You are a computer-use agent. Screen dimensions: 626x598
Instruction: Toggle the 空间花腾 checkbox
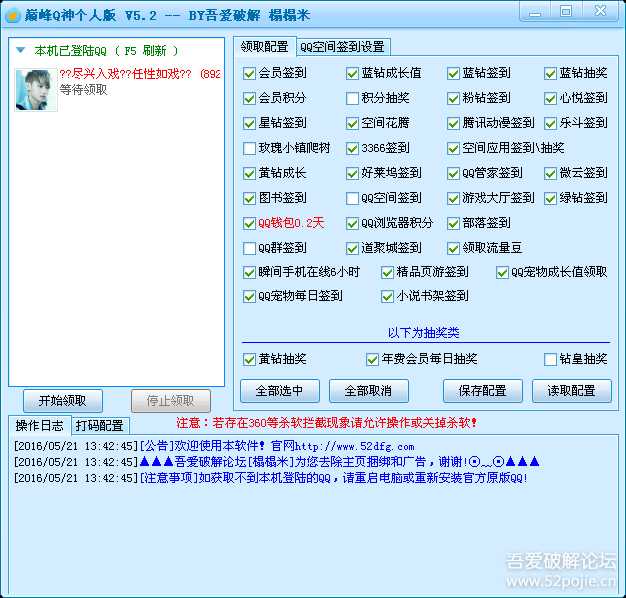click(352, 123)
